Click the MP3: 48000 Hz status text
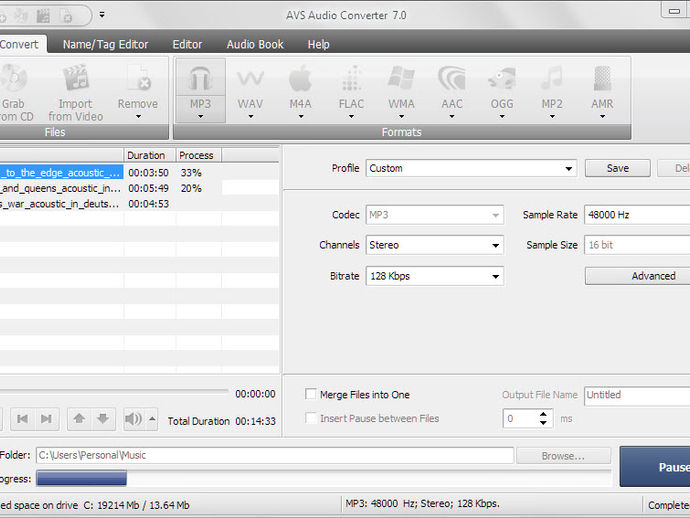Screen dimensions: 690x518 point(422,503)
